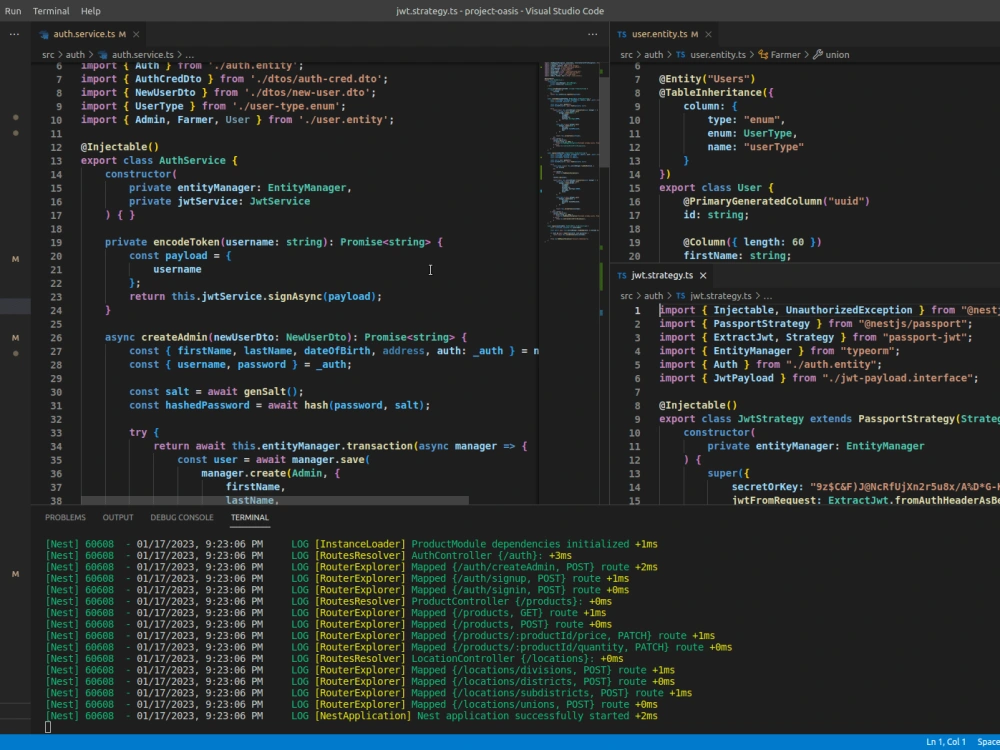The image size is (1000, 750).
Task: Click 'JwtStrategy' class name in jwt.strategy.ts
Action: coord(770,419)
